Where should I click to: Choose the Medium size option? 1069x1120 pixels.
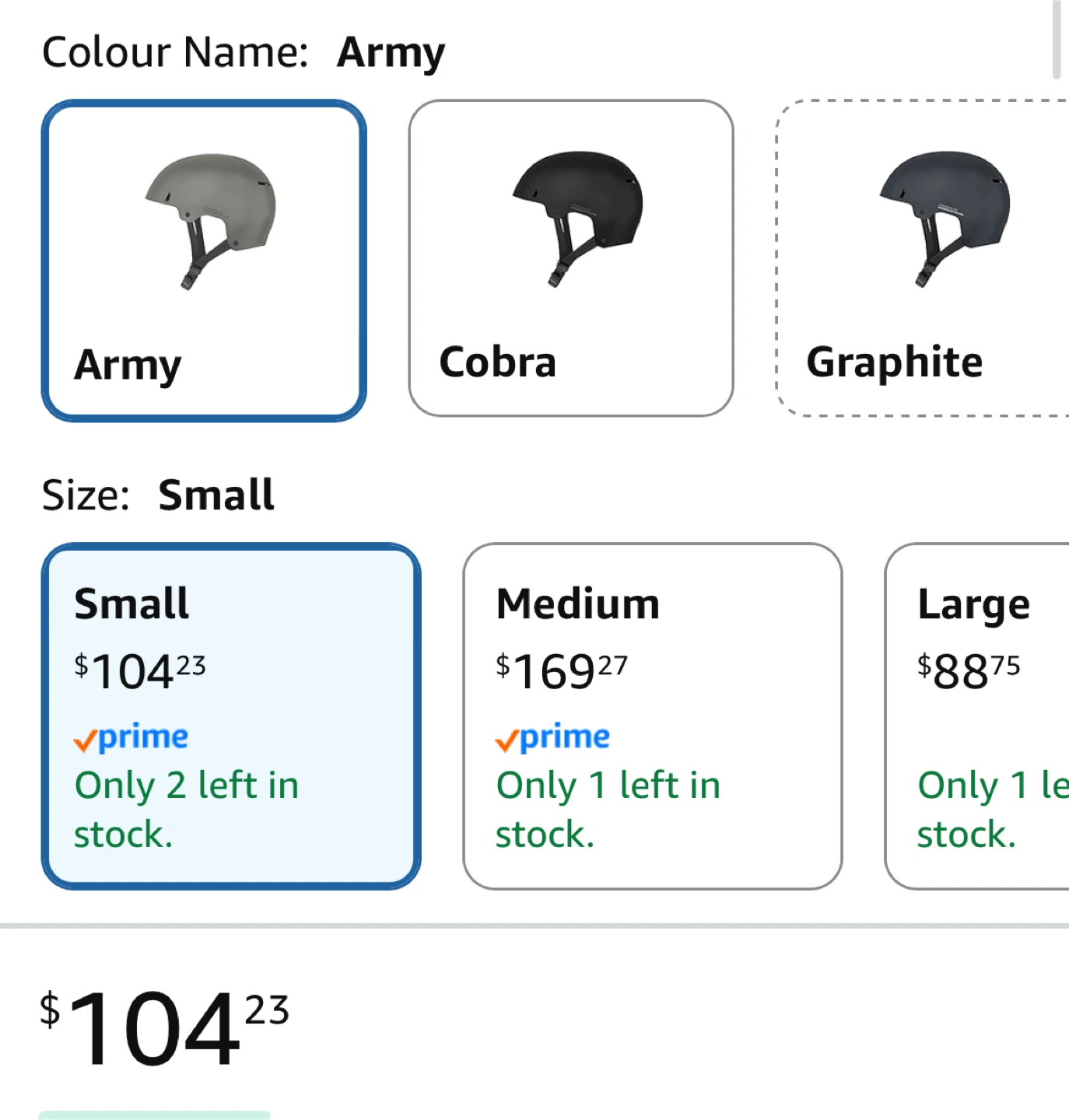pyautogui.click(x=653, y=716)
